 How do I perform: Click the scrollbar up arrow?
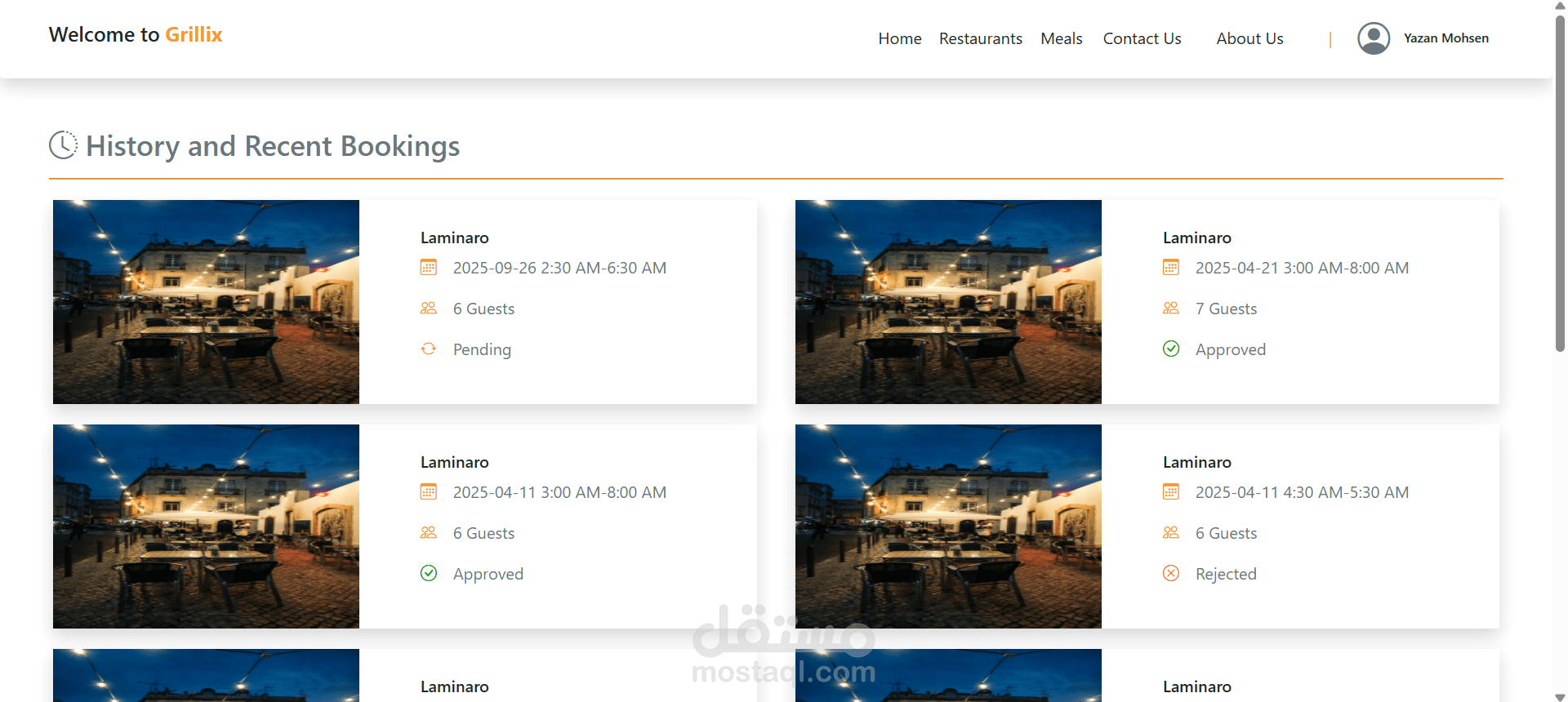click(x=1560, y=6)
